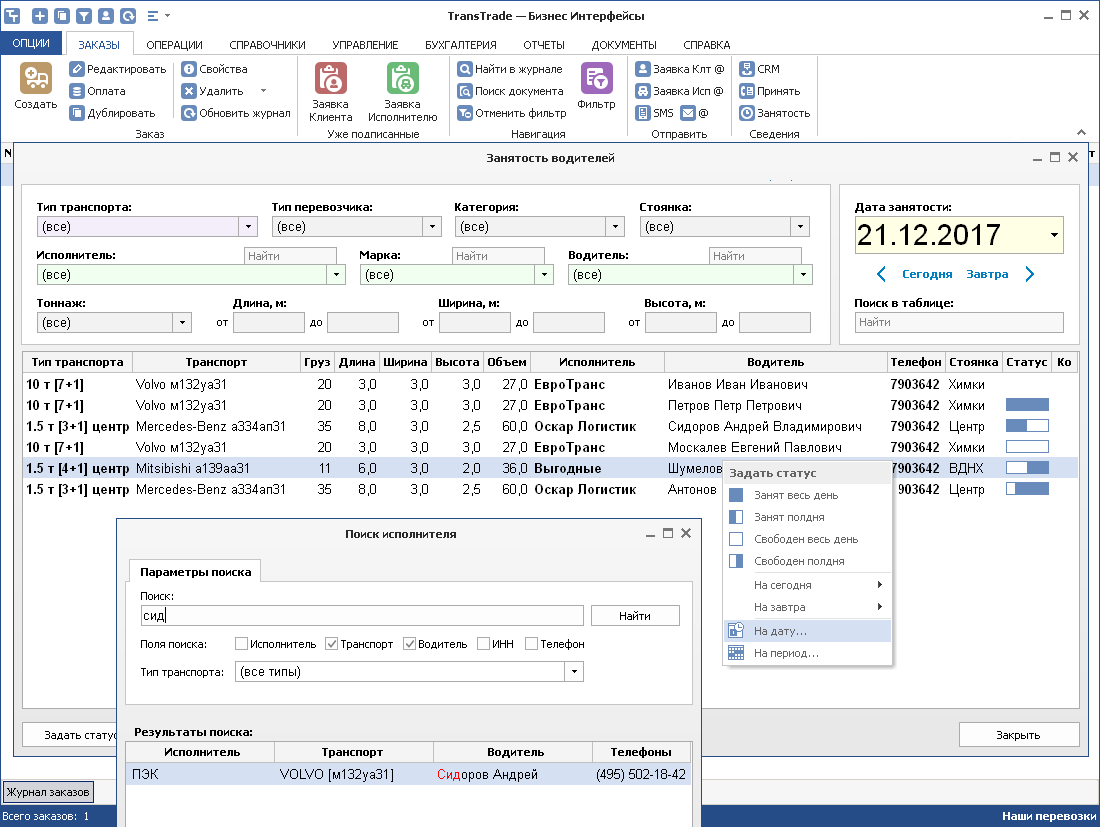Enable the Исполнитель search field checkbox
This screenshot has height=827, width=1100.
pos(241,644)
